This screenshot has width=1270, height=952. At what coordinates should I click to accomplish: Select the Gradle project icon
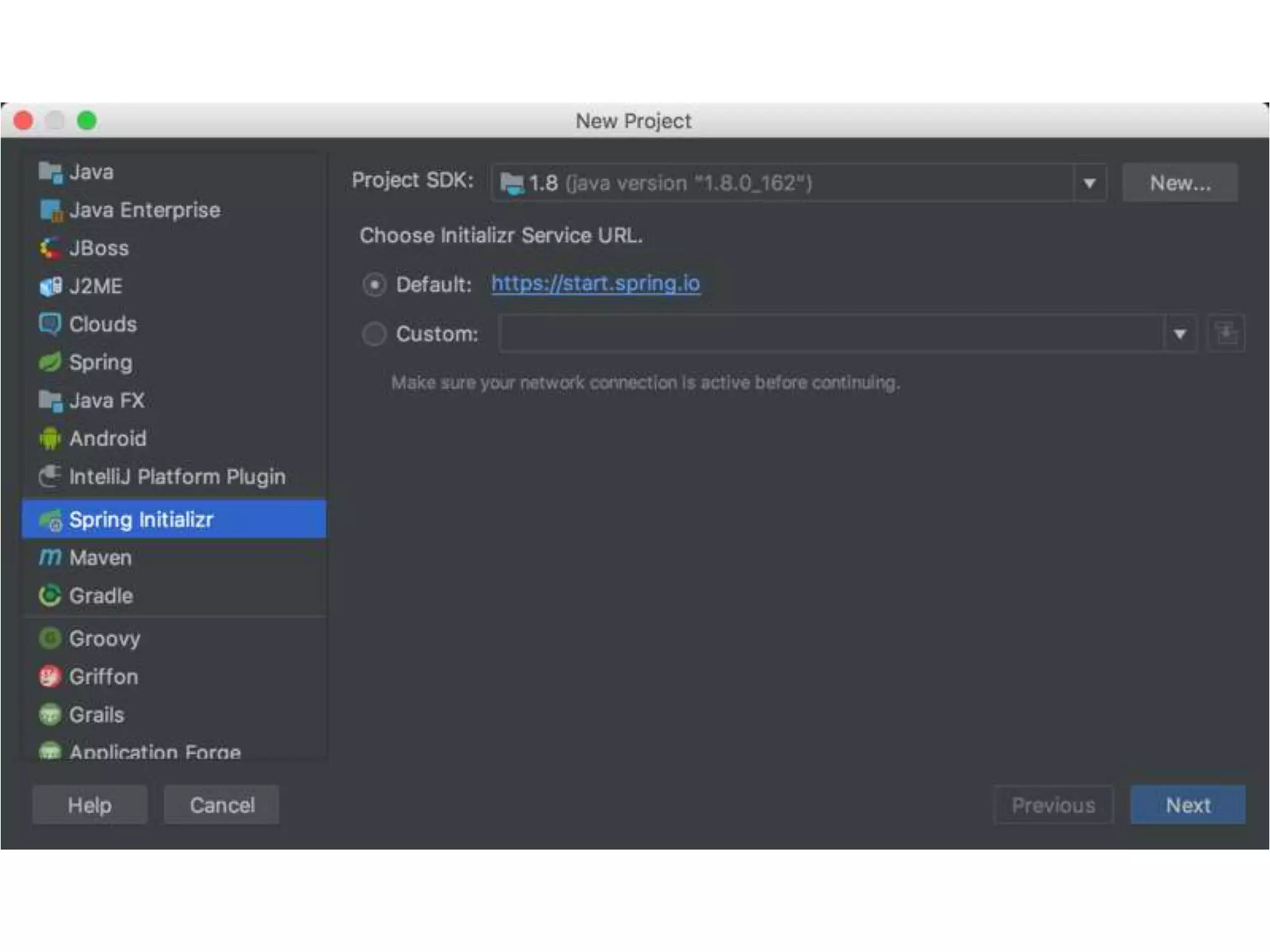pos(50,596)
